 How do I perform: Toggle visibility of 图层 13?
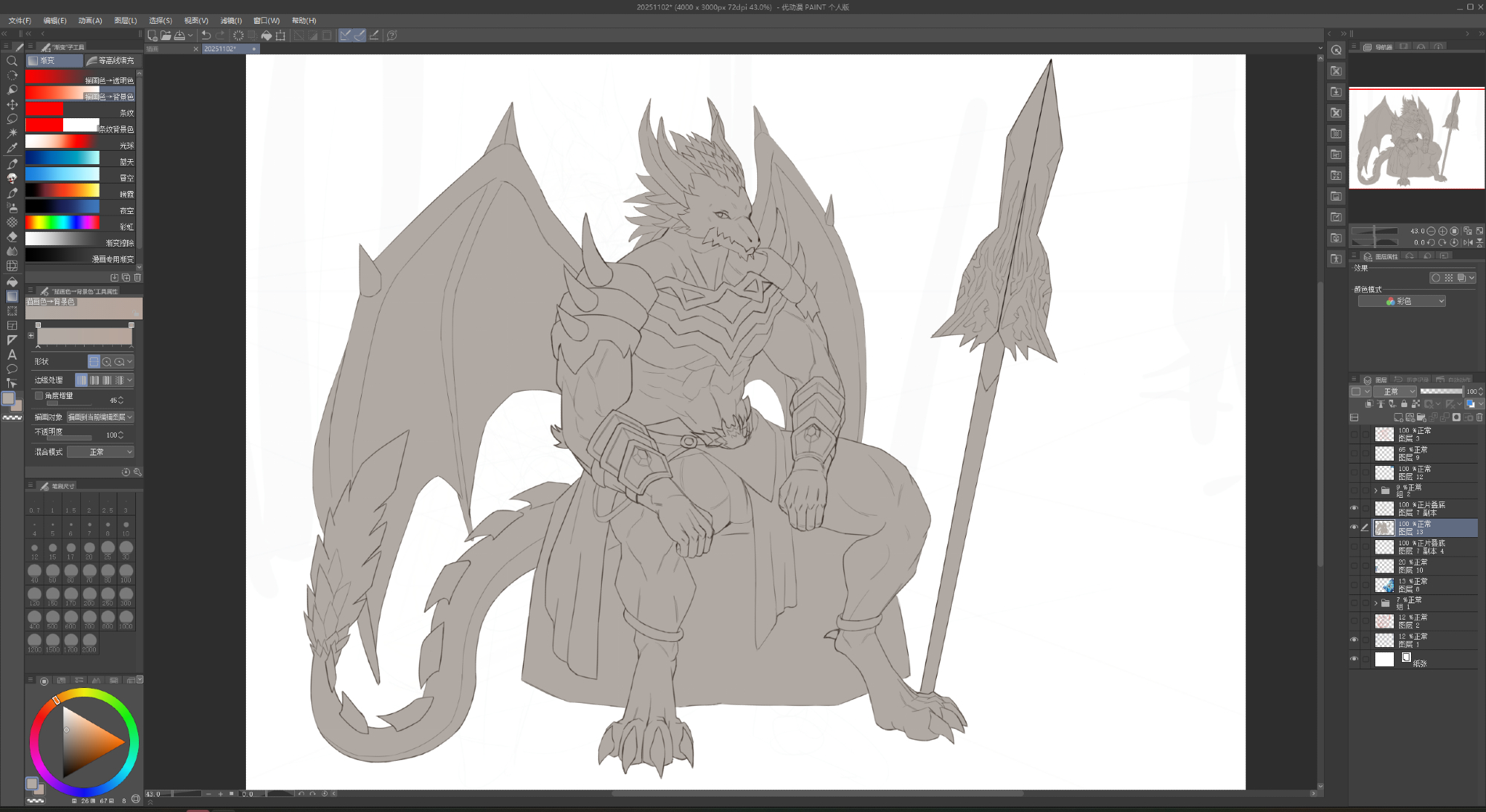coord(1354,527)
